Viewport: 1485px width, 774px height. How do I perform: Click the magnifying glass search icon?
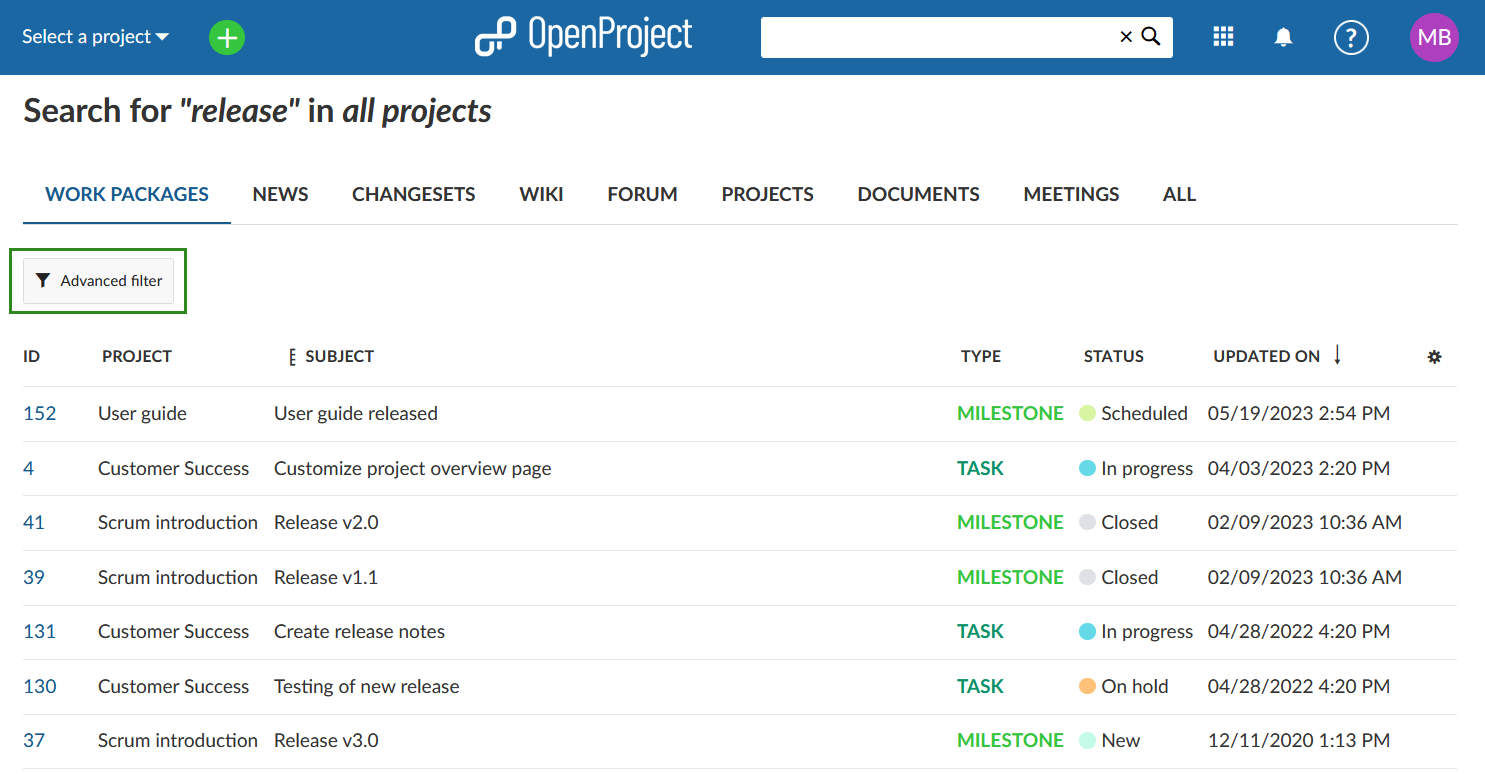(x=1151, y=37)
